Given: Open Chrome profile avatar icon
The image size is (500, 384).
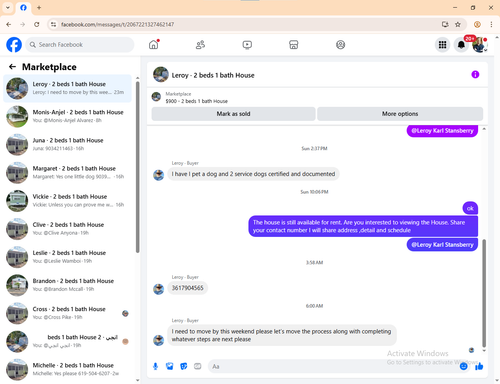Looking at the screenshot, I should click(x=477, y=24).
